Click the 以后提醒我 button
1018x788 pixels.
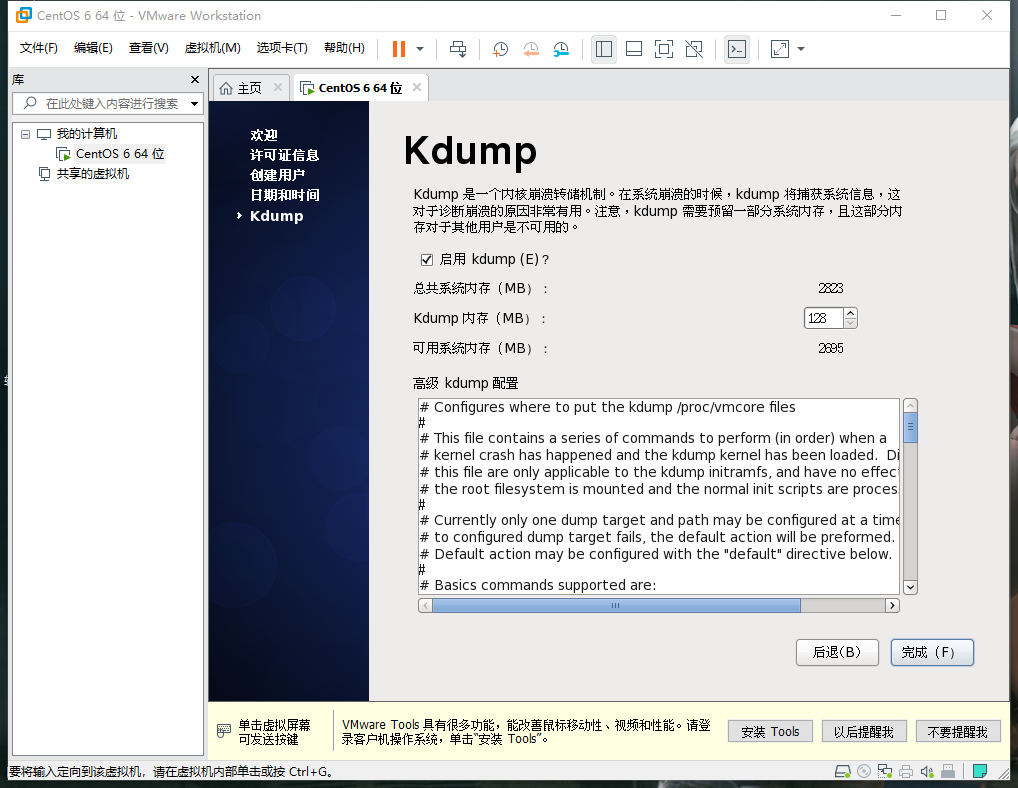click(863, 732)
